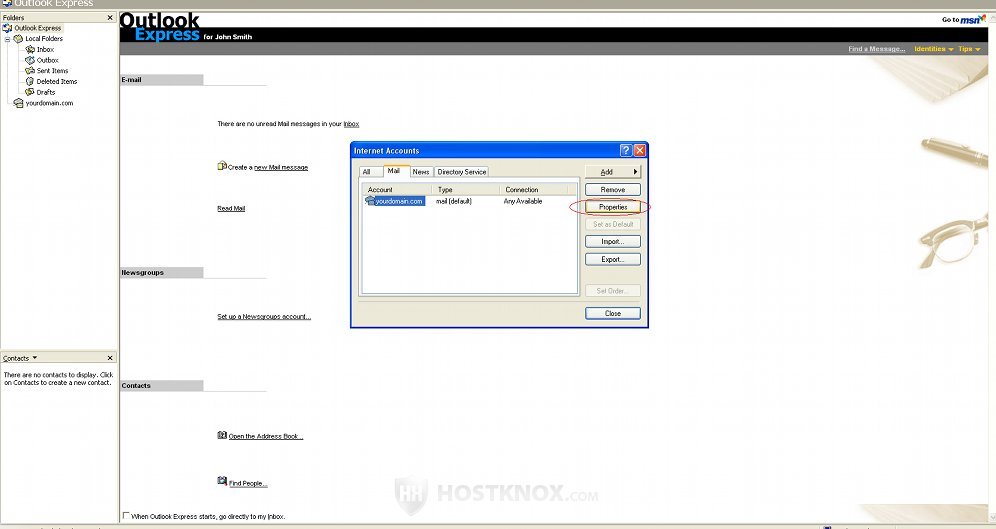Click the Local Folders icon
The width and height of the screenshot is (996, 529).
pos(18,38)
